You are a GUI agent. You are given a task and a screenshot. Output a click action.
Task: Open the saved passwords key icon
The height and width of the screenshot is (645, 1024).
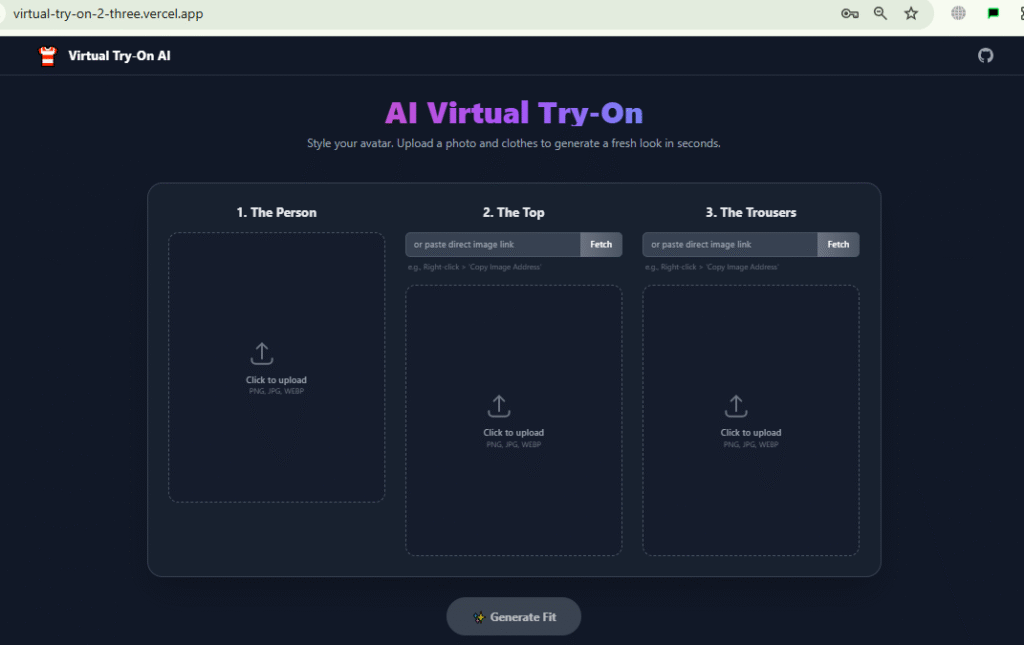(x=849, y=13)
